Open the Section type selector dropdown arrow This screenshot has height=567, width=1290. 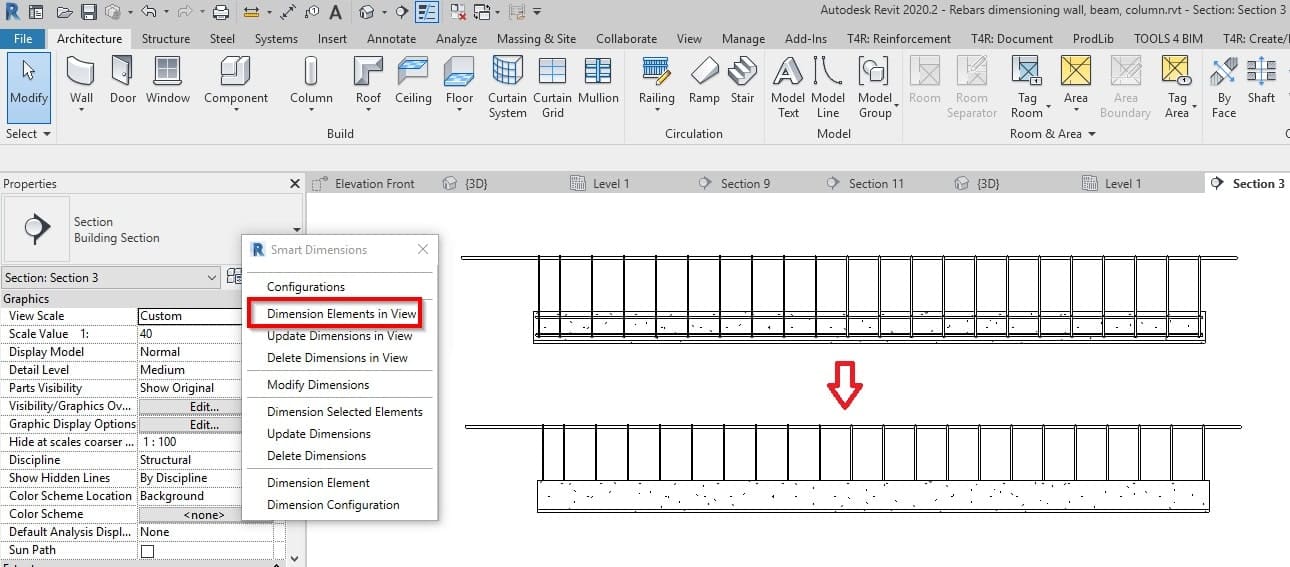(296, 230)
